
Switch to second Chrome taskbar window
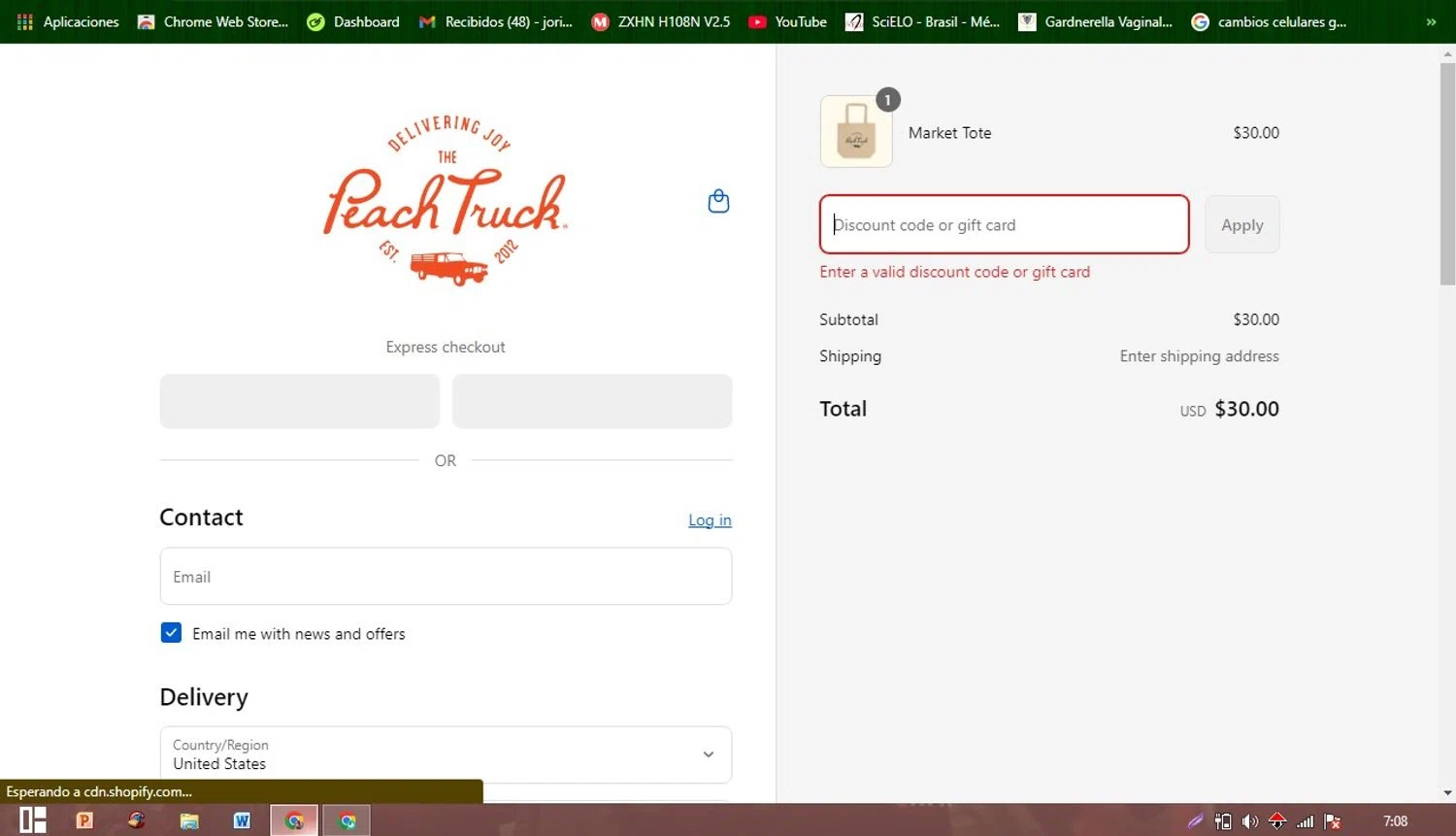[x=347, y=820]
